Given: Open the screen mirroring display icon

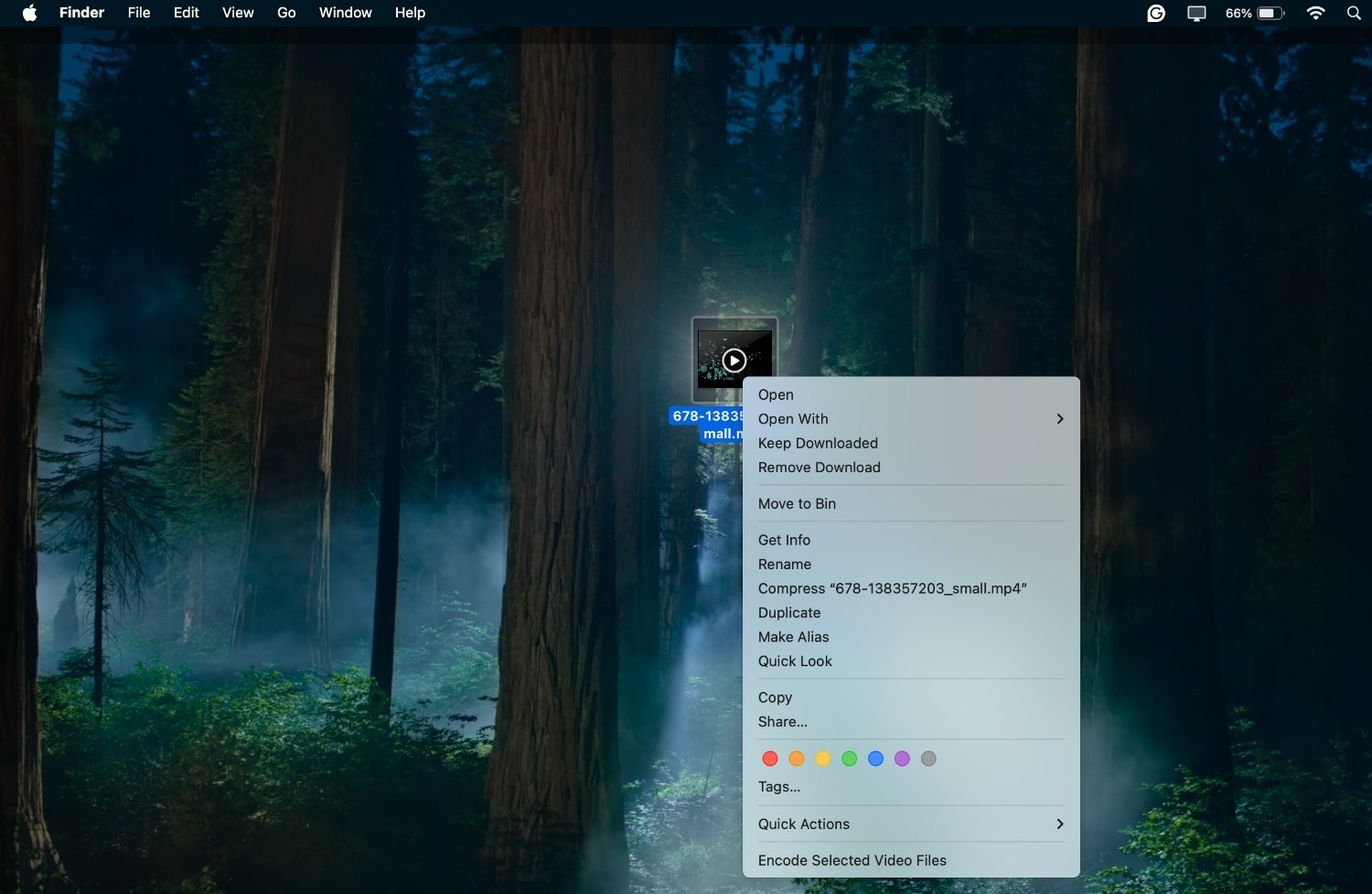Looking at the screenshot, I should [x=1196, y=13].
